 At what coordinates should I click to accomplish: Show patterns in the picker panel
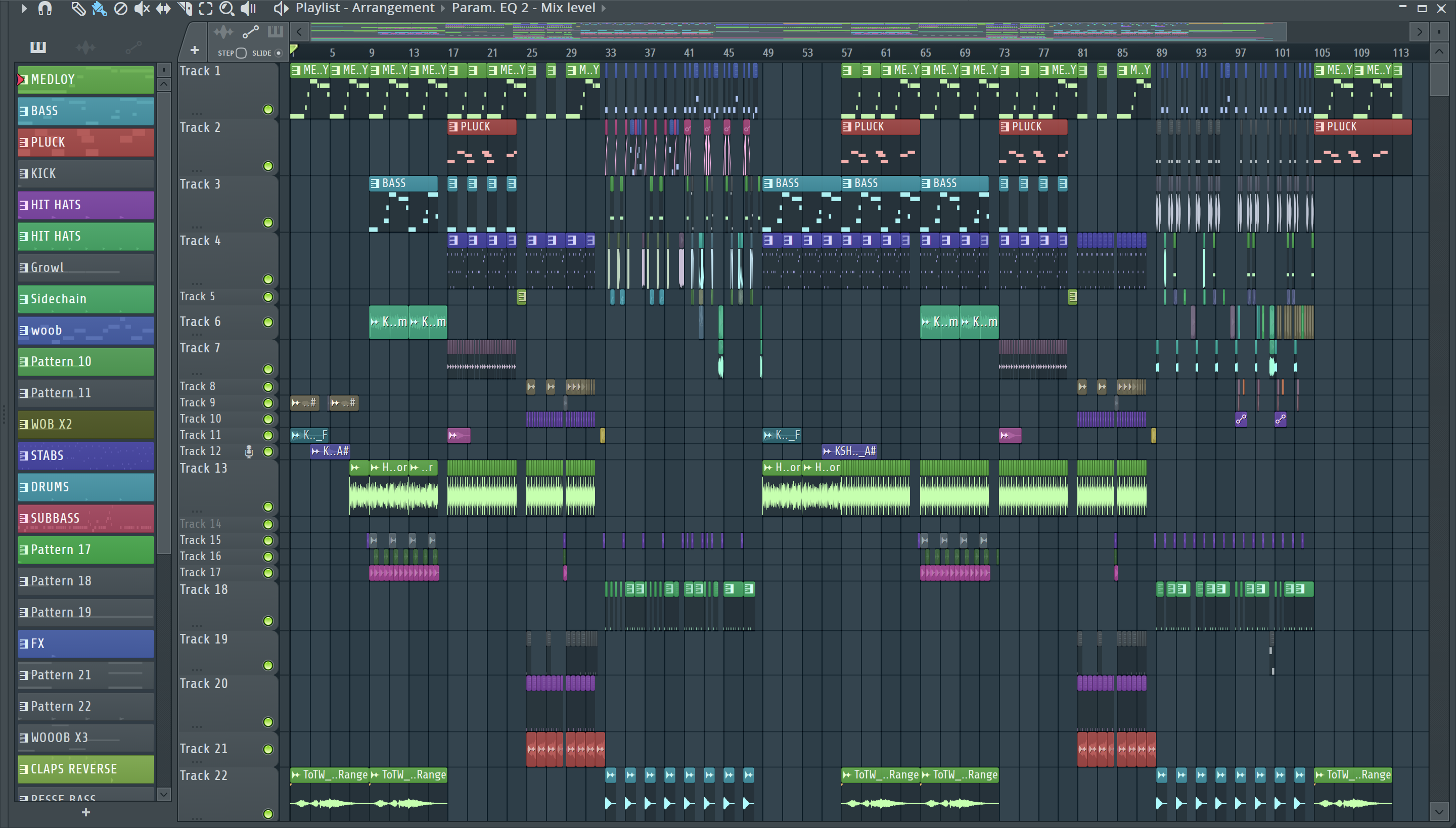point(38,47)
